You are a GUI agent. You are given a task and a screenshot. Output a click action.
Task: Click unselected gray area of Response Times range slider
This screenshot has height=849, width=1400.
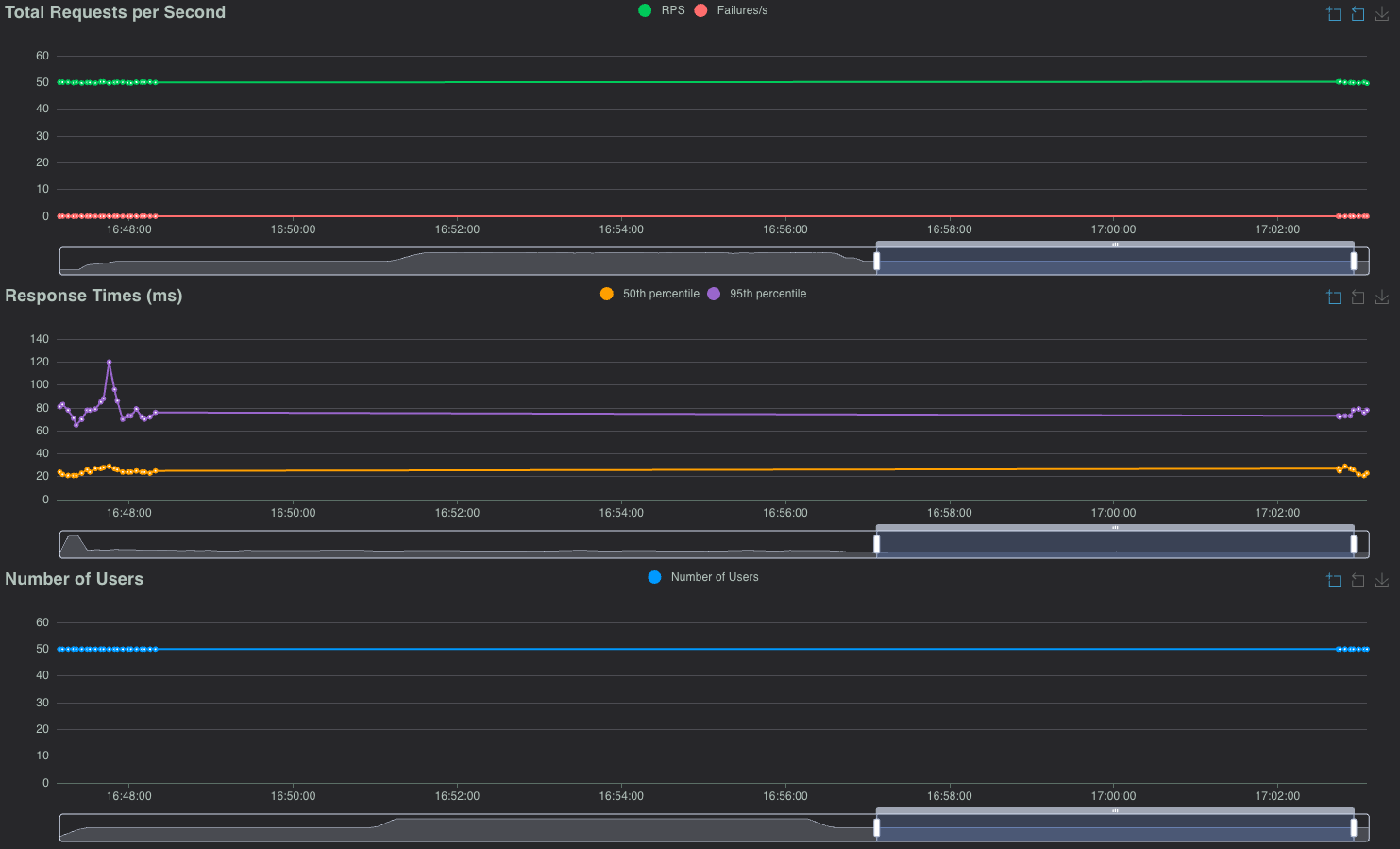click(472, 545)
